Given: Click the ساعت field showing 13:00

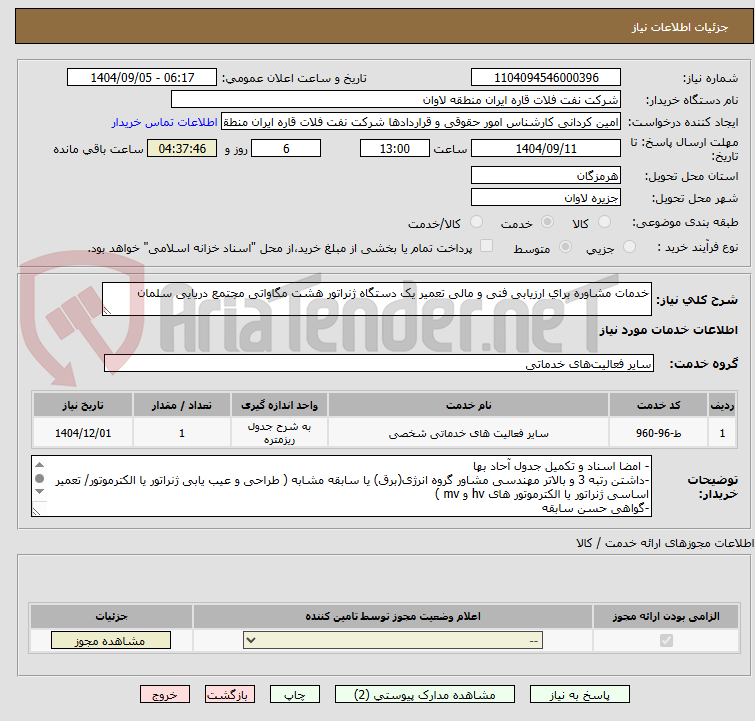Looking at the screenshot, I should pos(395,148).
